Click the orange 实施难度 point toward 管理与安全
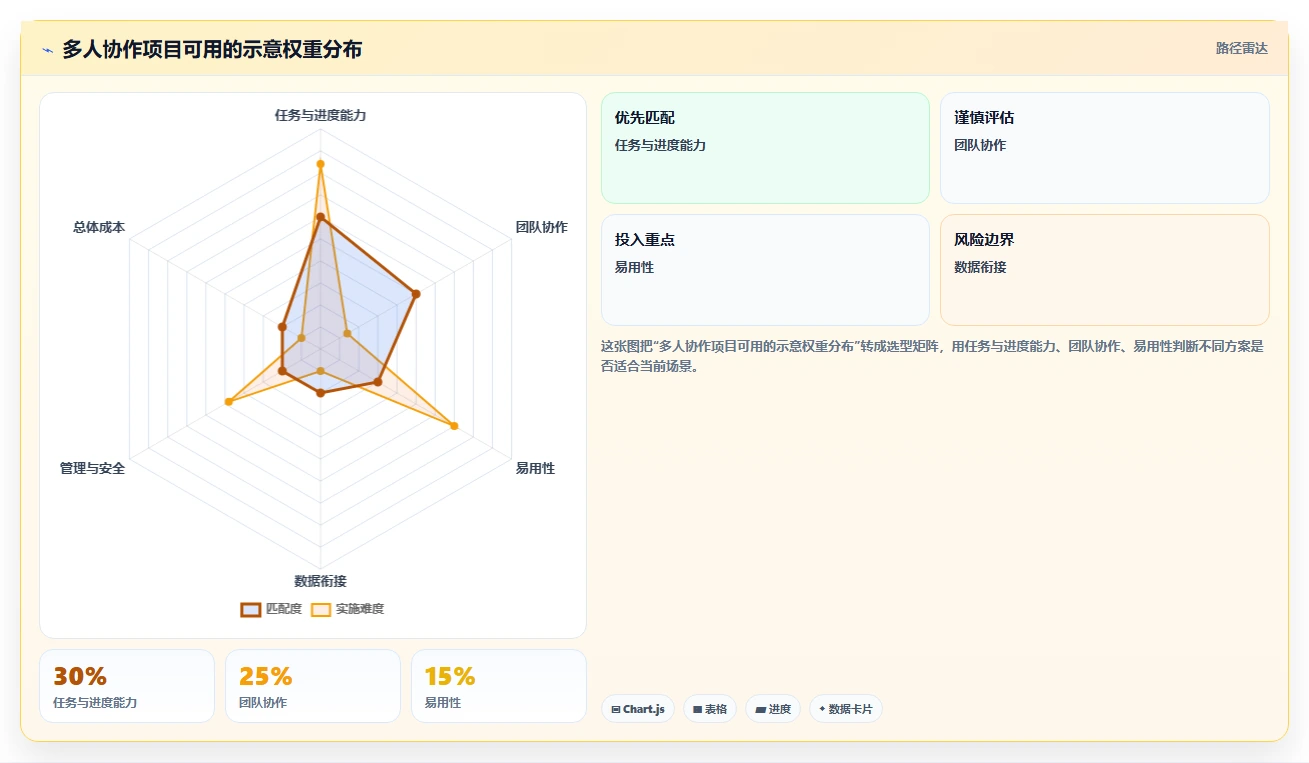 (229, 401)
